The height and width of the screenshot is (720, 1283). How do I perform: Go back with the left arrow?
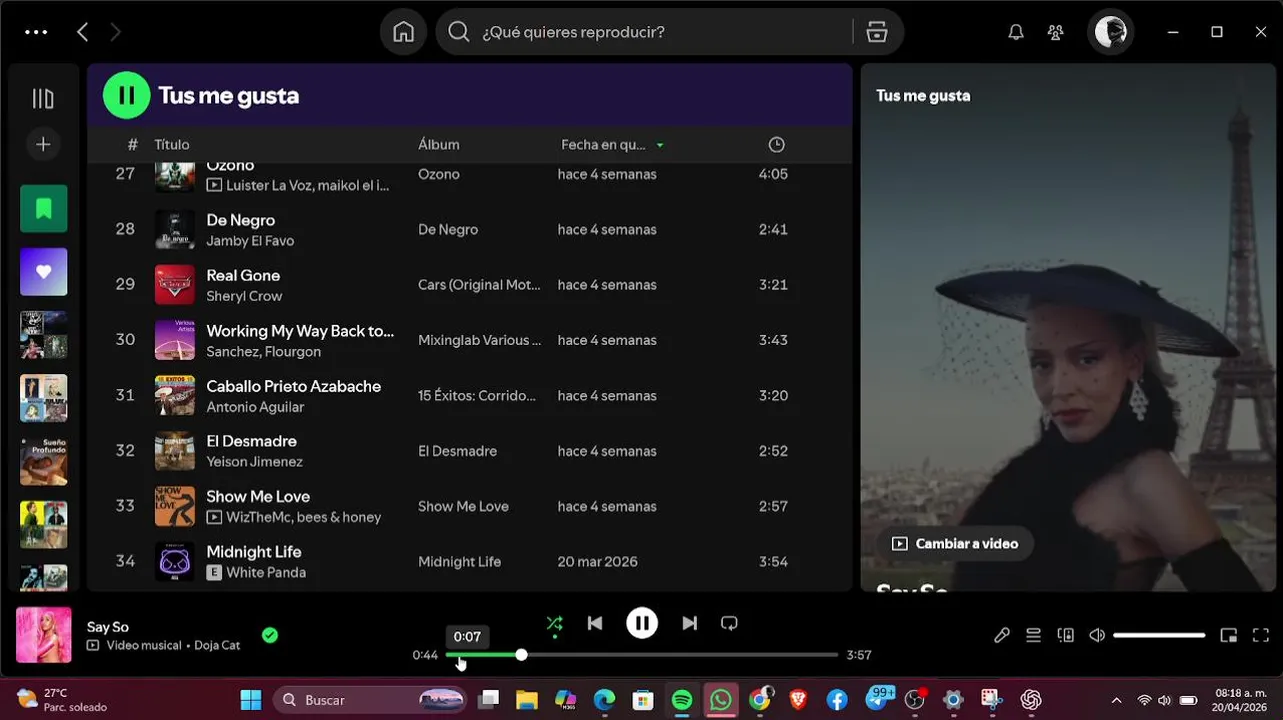(83, 32)
